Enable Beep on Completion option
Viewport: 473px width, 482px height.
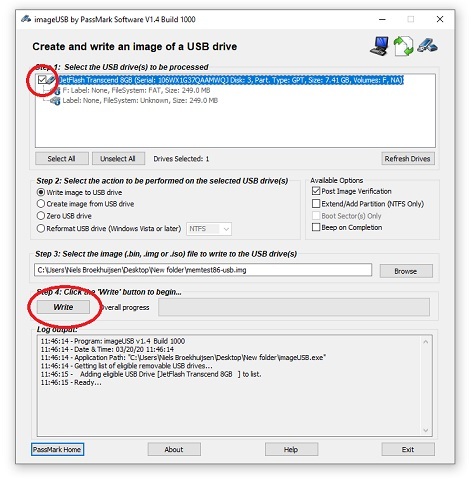click(x=316, y=227)
